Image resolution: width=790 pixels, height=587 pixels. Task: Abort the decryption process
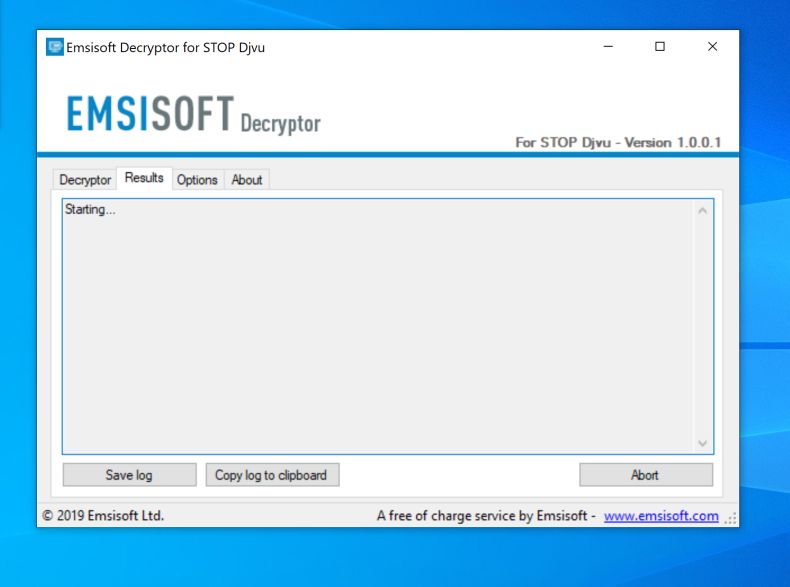tap(646, 475)
